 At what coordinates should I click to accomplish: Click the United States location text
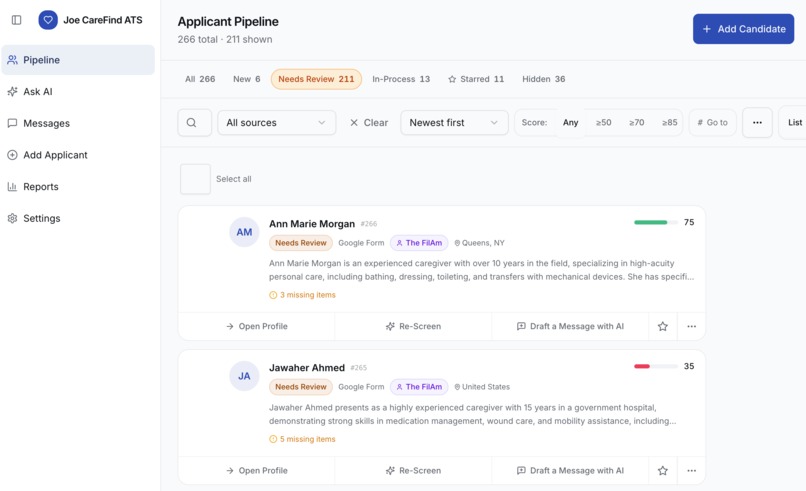482,387
